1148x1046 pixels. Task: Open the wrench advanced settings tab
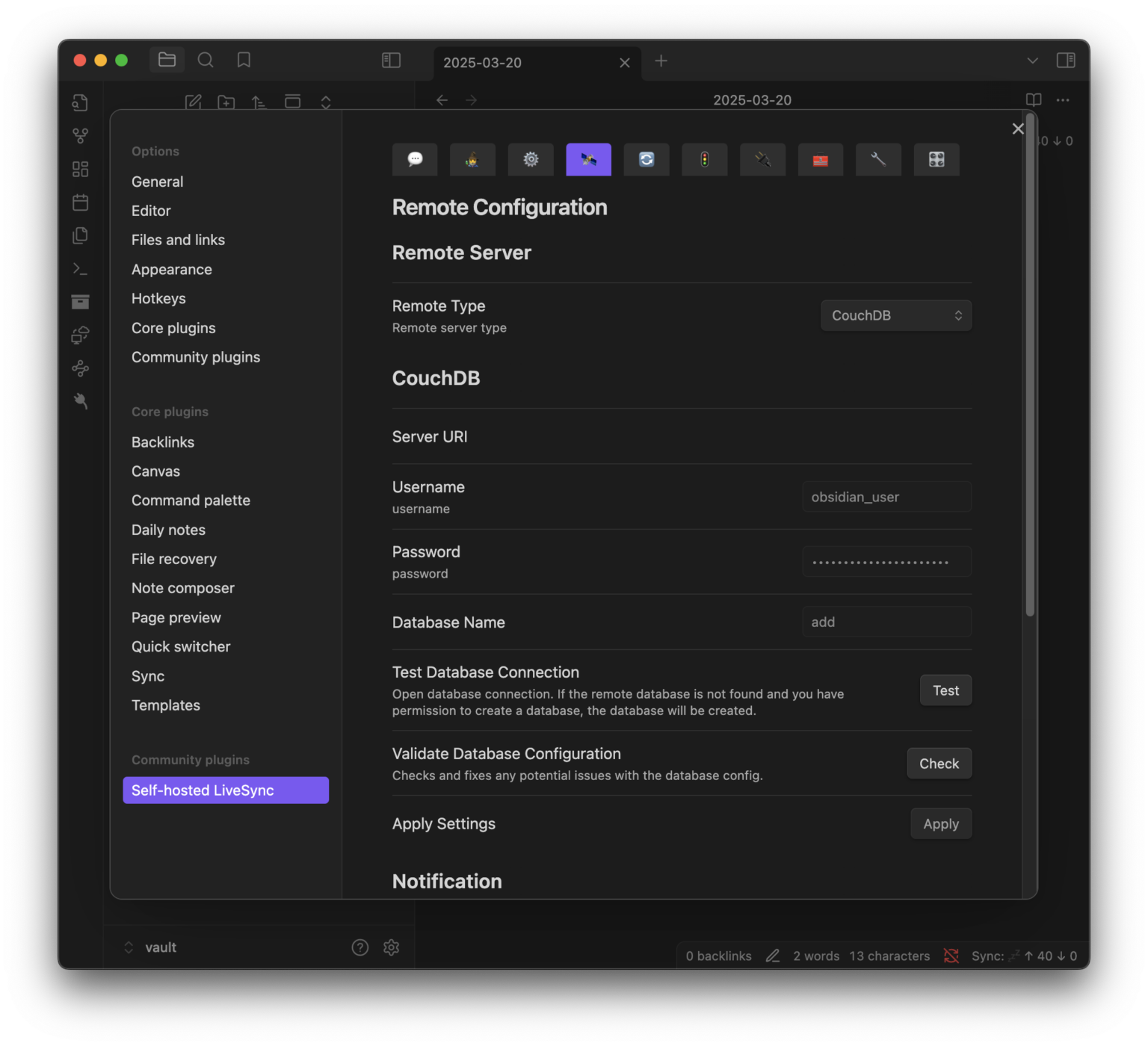[x=878, y=159]
